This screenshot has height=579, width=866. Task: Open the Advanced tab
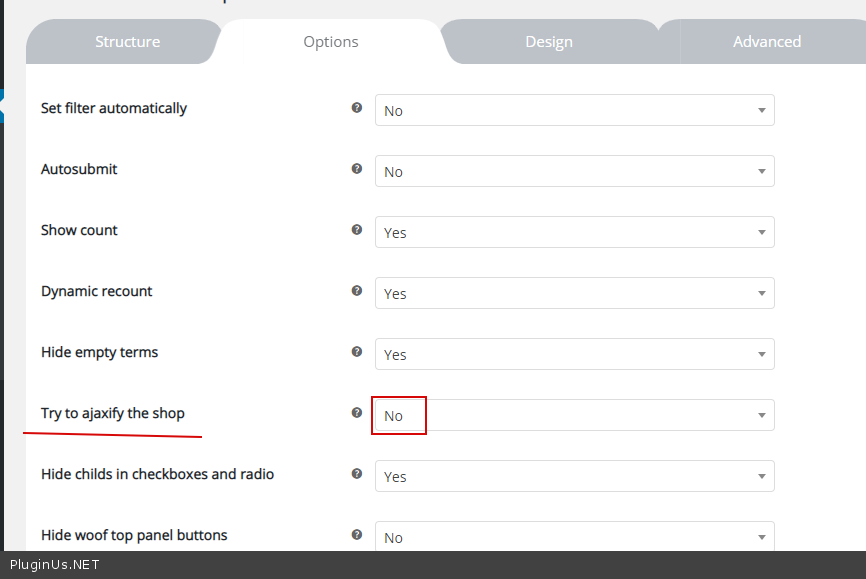point(767,42)
